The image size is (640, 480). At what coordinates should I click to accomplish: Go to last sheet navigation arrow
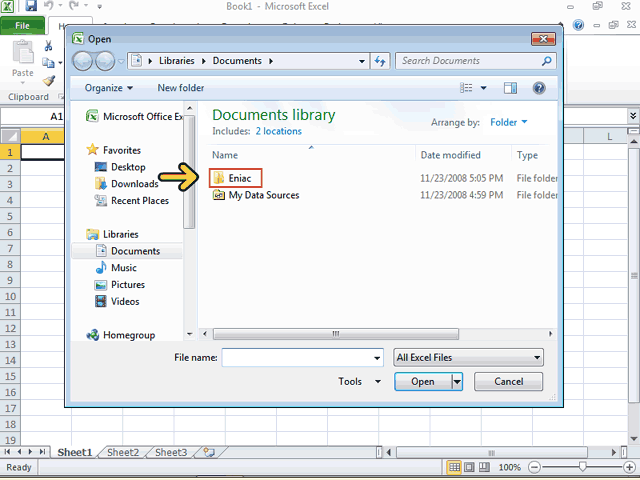click(x=42, y=452)
